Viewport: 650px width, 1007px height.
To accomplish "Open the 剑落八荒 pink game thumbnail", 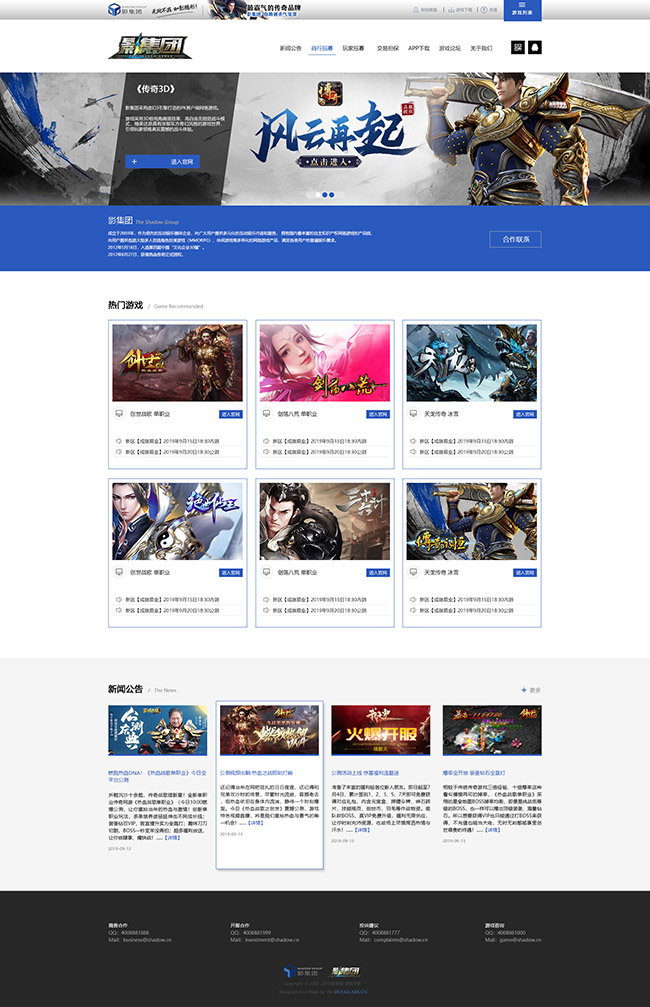I will [324, 362].
